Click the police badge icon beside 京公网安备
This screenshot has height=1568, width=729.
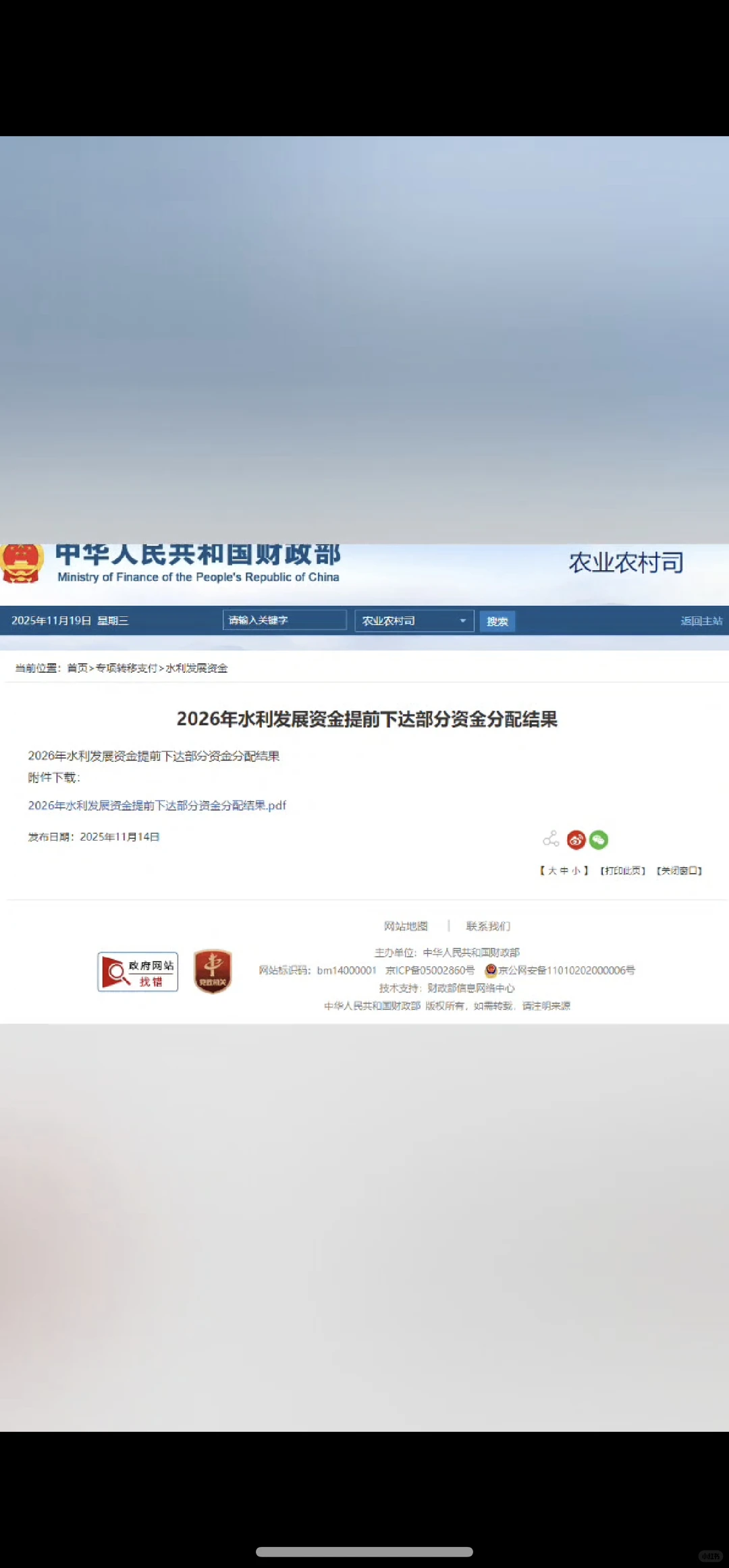pyautogui.click(x=491, y=970)
